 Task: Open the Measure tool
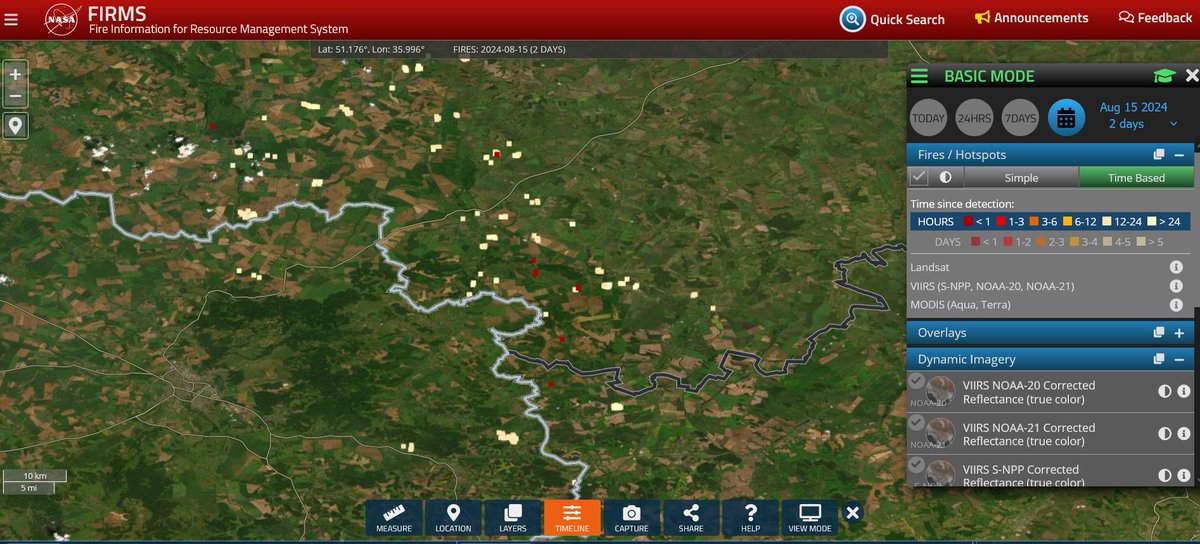click(x=394, y=518)
